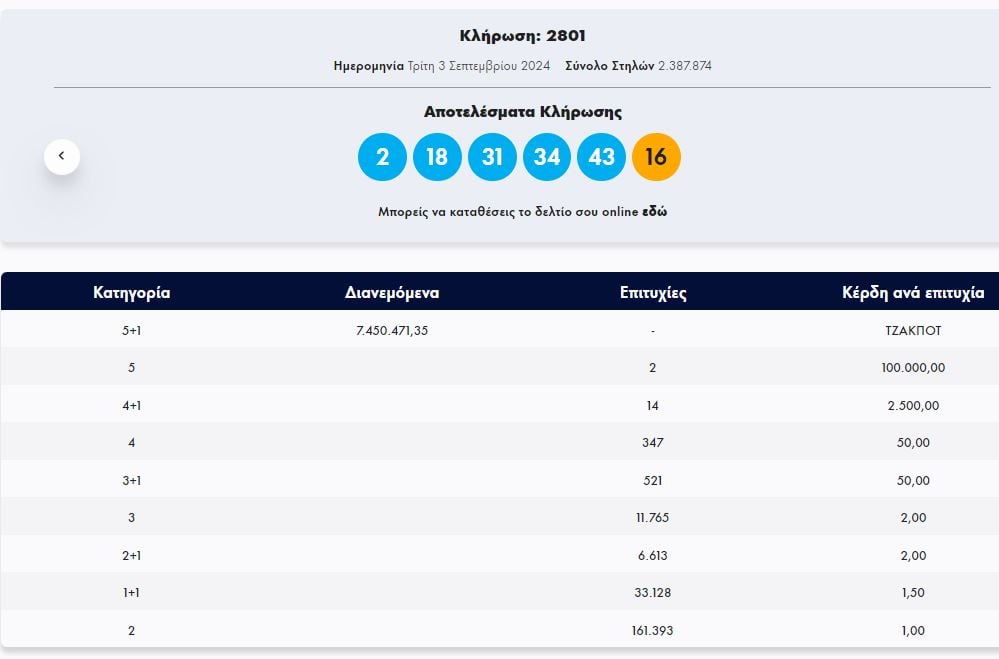
Task: Select the 7.450.471,35 jackpot amount
Action: click(x=392, y=330)
